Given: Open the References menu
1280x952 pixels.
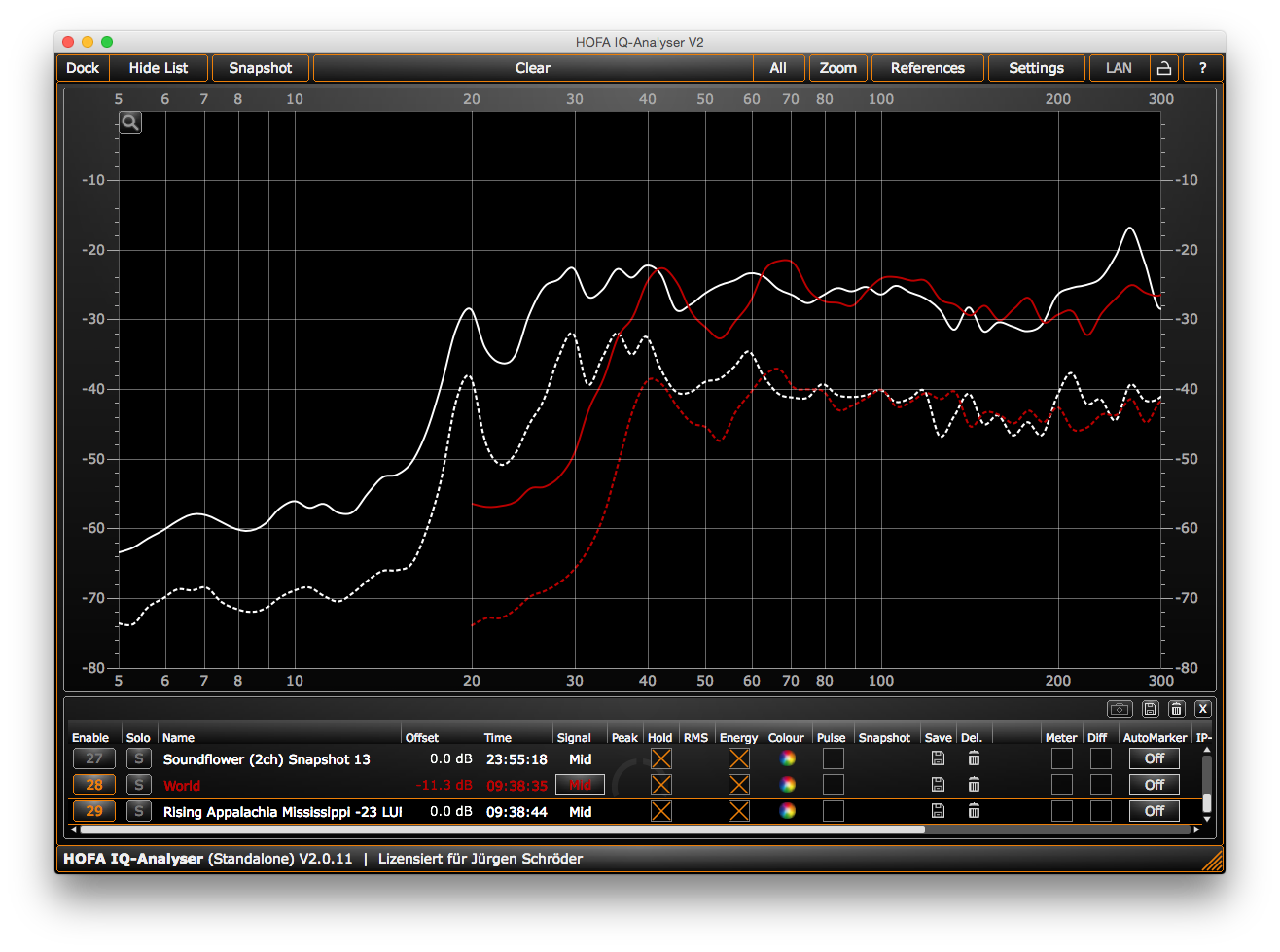Looking at the screenshot, I should (x=927, y=68).
